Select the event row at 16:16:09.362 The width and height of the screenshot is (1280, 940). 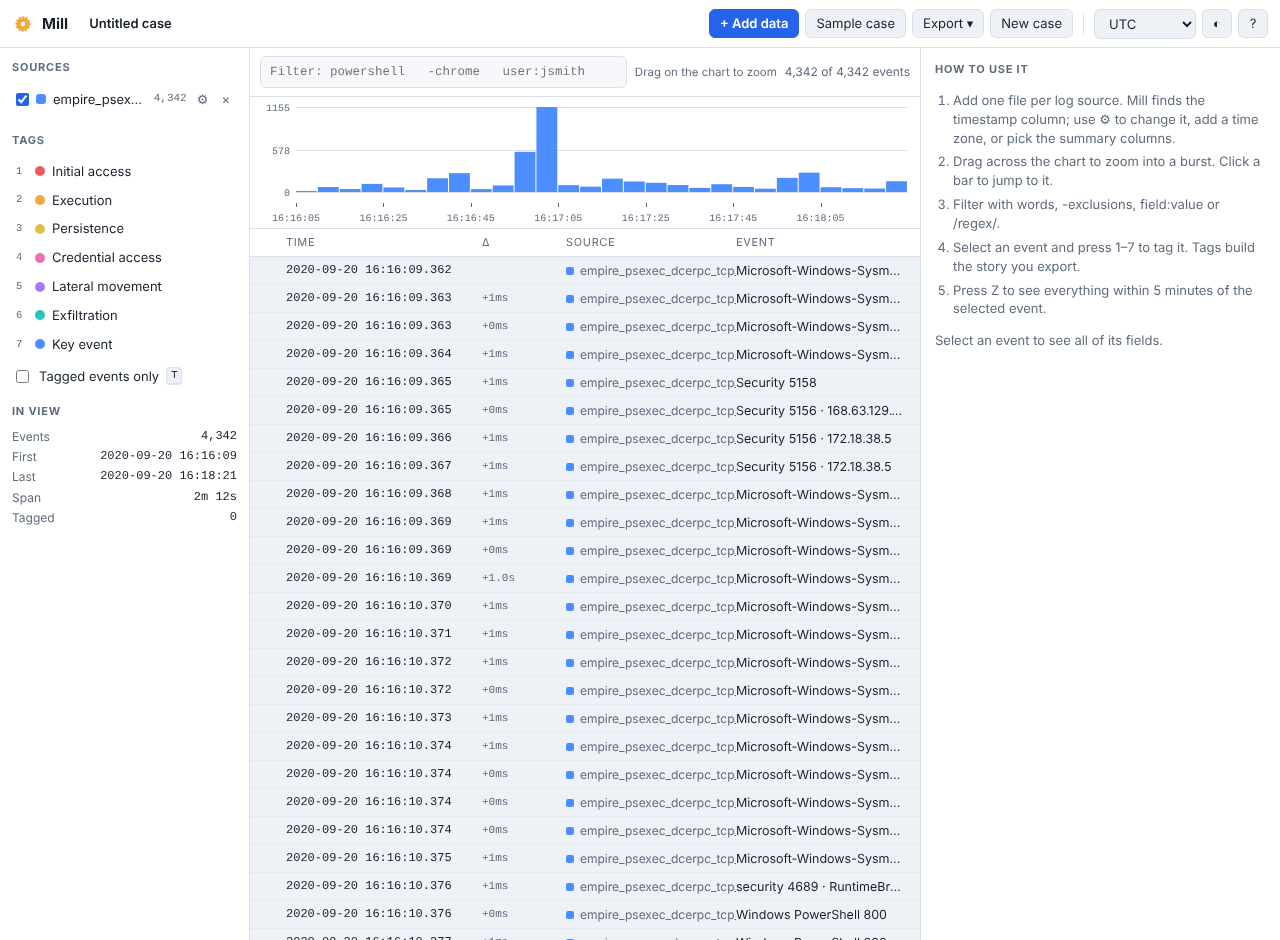[585, 270]
